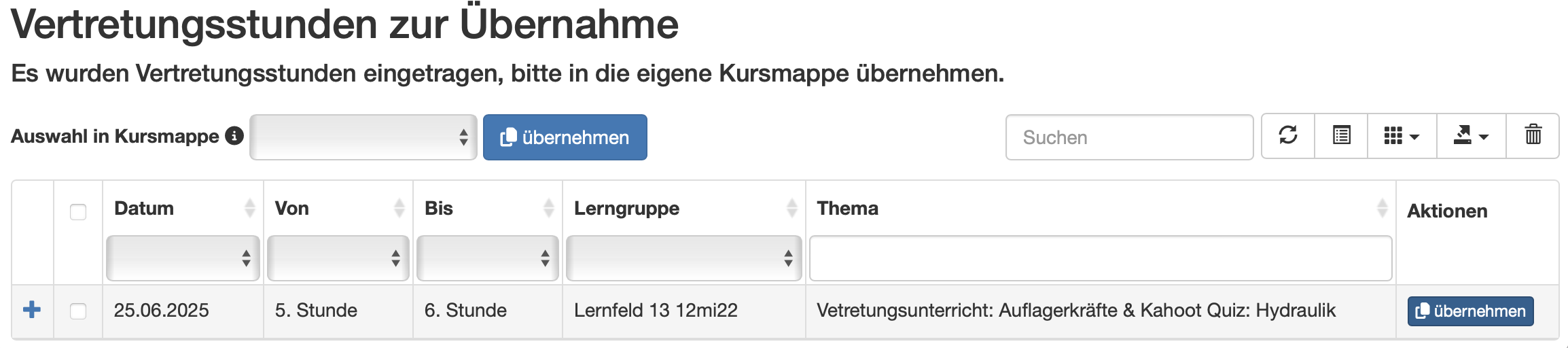This screenshot has width=1568, height=348.
Task: Expand row details with the plus icon
Action: click(x=32, y=310)
